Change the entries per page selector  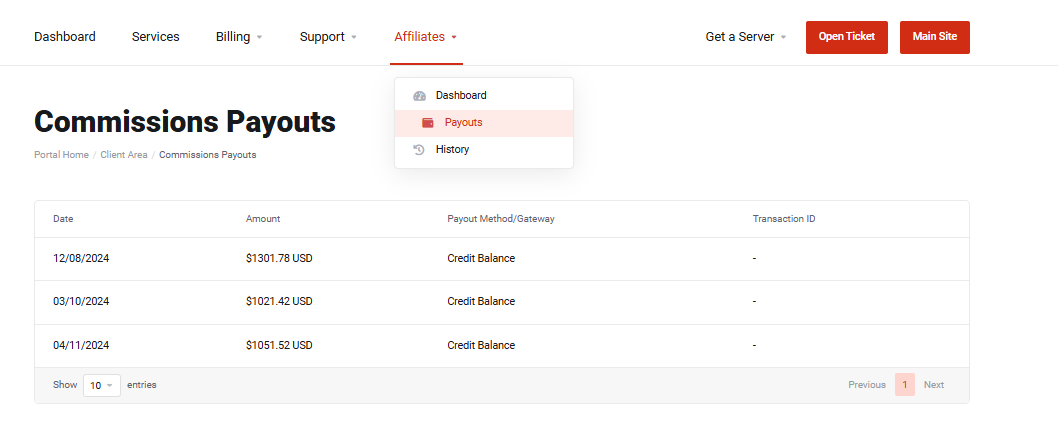101,385
